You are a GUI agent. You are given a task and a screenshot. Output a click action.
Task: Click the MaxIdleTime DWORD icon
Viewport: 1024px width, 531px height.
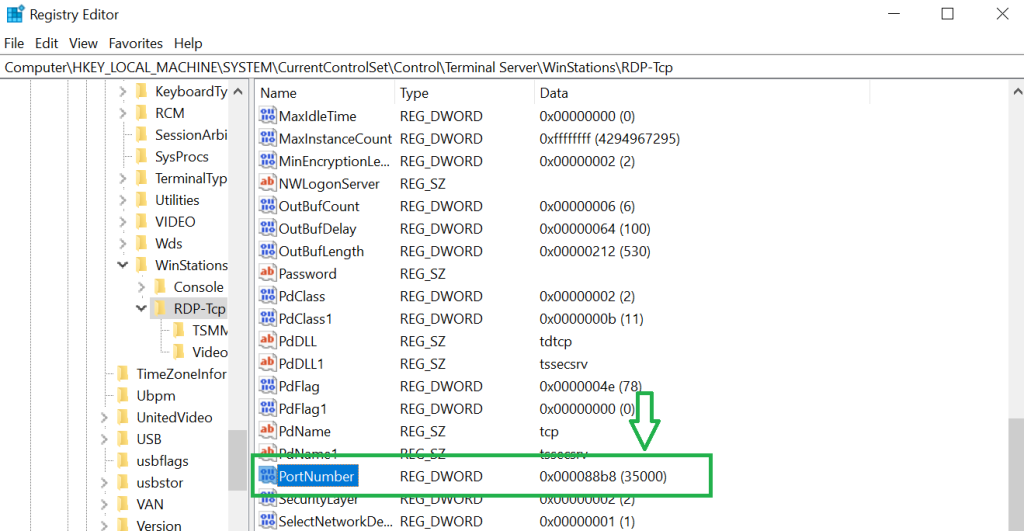(267, 116)
